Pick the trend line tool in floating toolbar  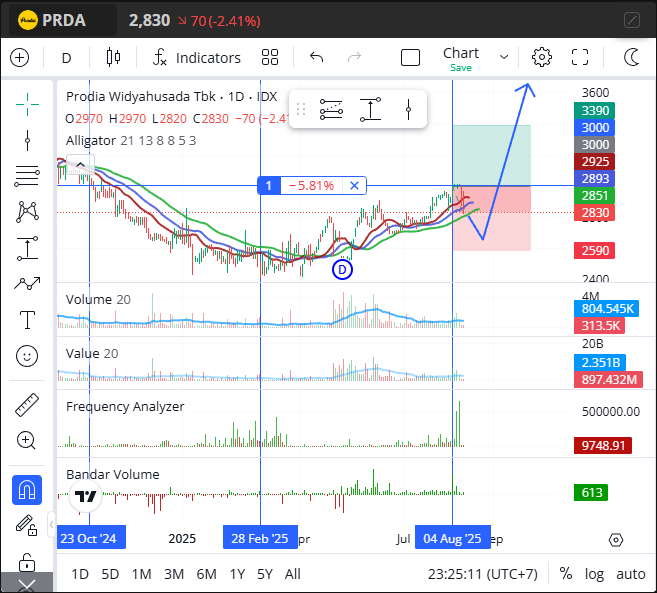331,109
